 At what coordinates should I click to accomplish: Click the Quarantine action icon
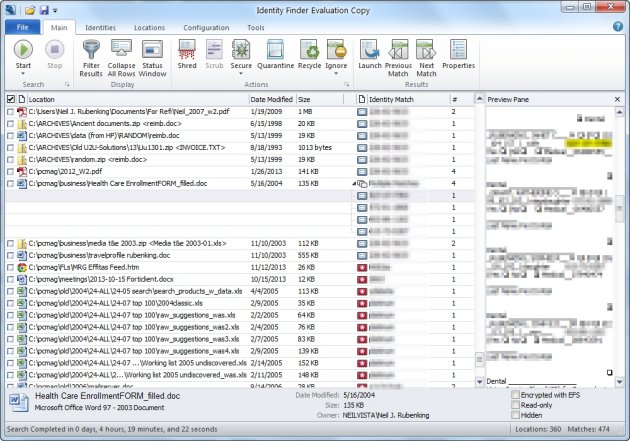coord(275,50)
